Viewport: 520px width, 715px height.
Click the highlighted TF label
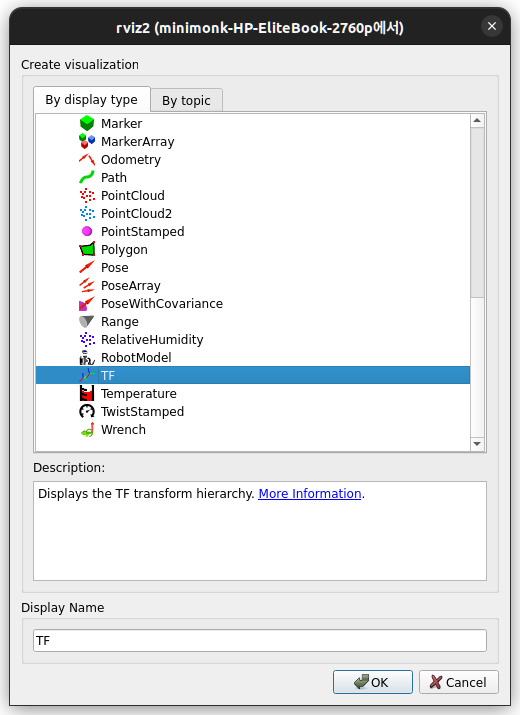tap(108, 376)
